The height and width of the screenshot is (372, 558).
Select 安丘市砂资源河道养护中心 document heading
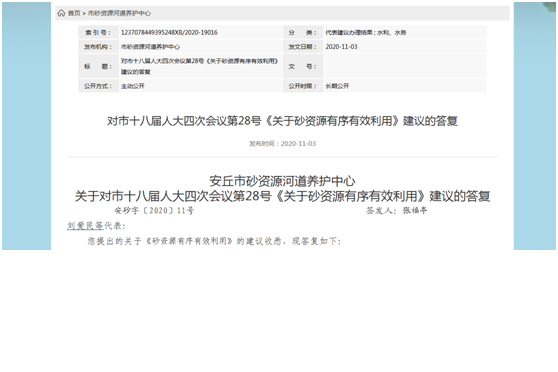coord(282,181)
